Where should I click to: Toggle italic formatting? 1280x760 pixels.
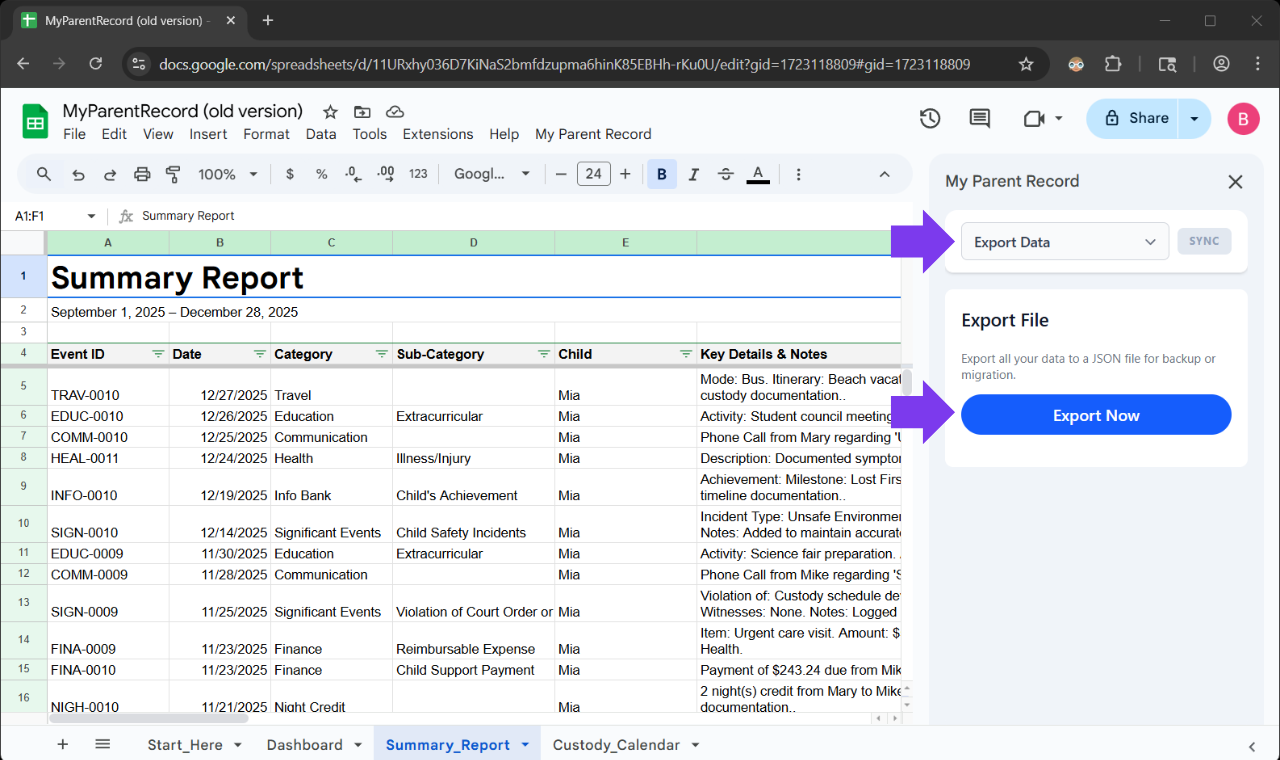(x=694, y=174)
